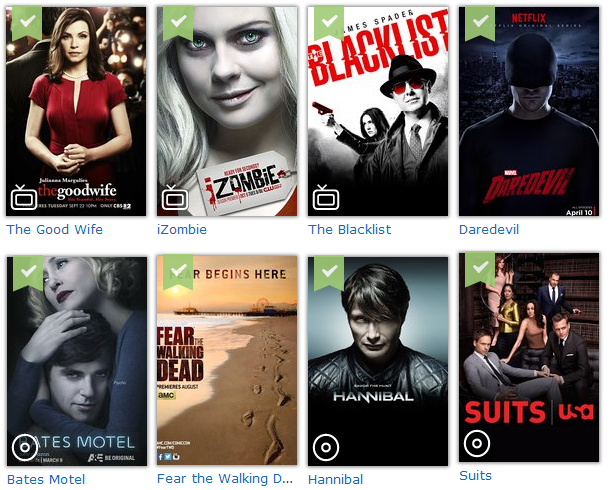Click the circle icon on the Bates Motel poster
Image resolution: width=614 pixels, height=490 pixels.
coord(25,447)
